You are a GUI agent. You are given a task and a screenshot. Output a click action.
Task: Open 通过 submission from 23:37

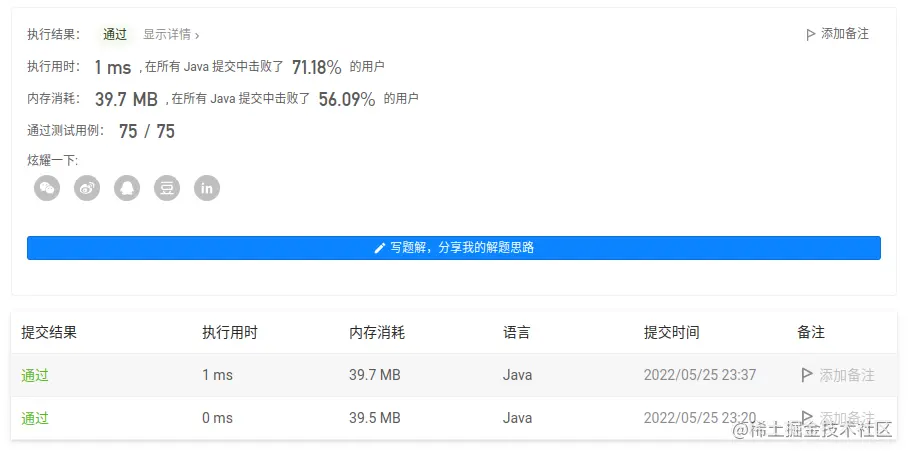pyautogui.click(x=35, y=375)
